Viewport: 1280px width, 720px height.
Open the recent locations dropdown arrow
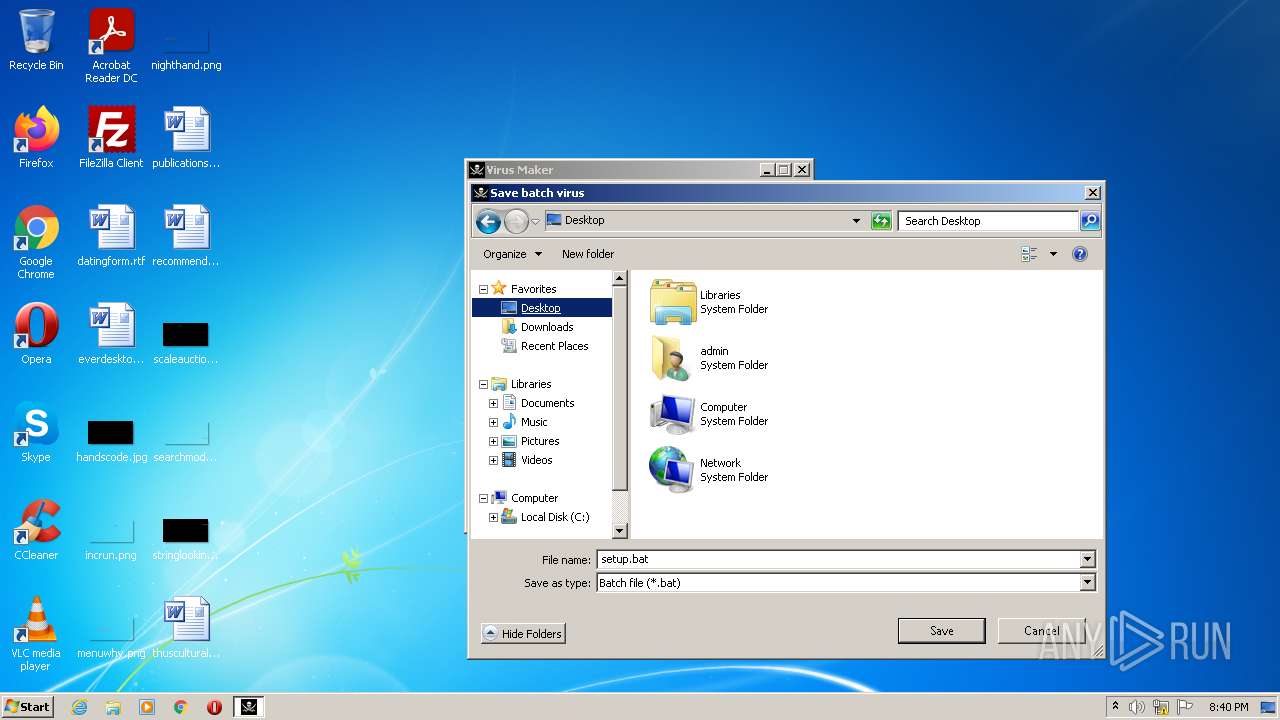tap(535, 221)
